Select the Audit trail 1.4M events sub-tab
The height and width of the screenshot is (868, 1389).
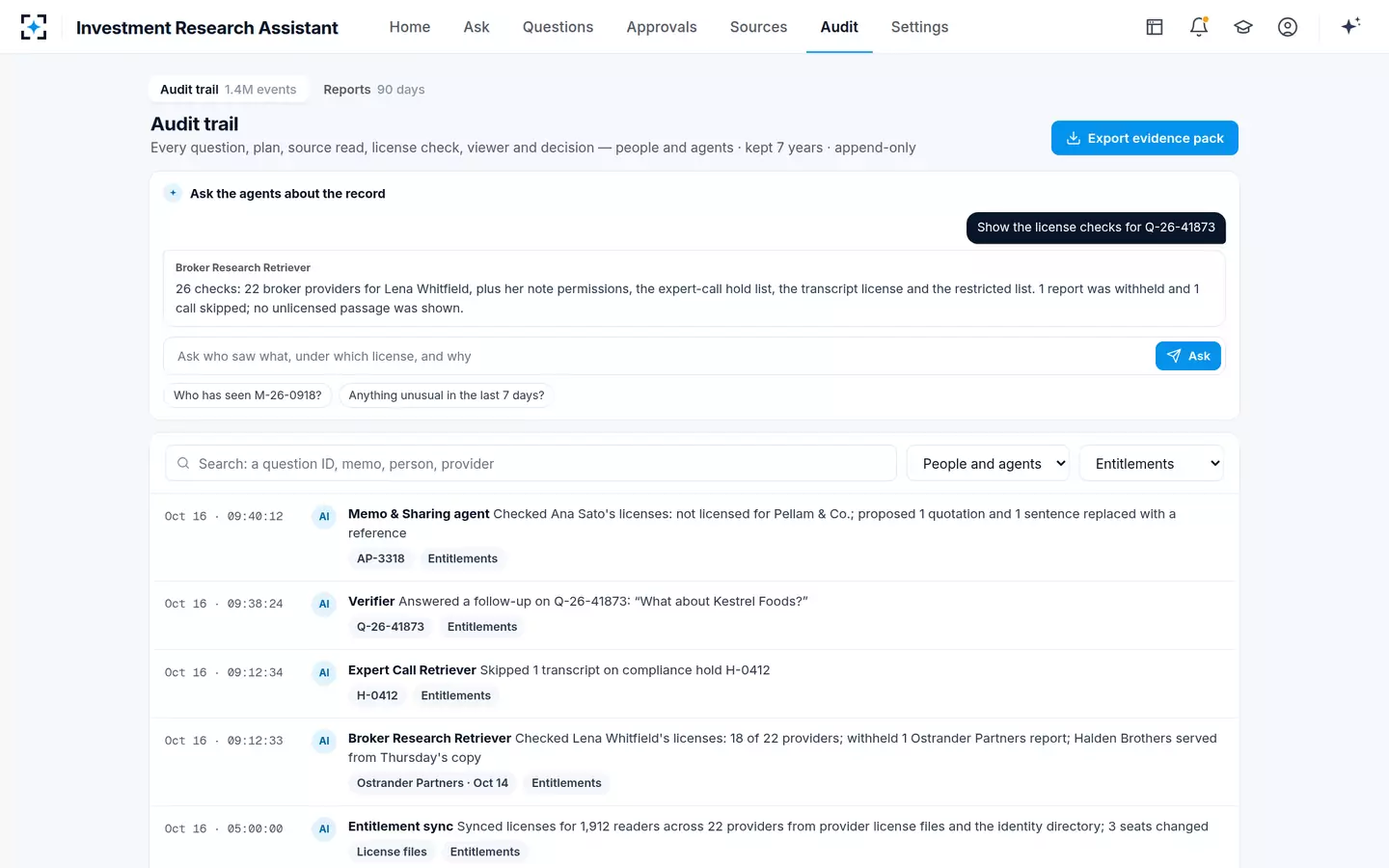[x=229, y=89]
